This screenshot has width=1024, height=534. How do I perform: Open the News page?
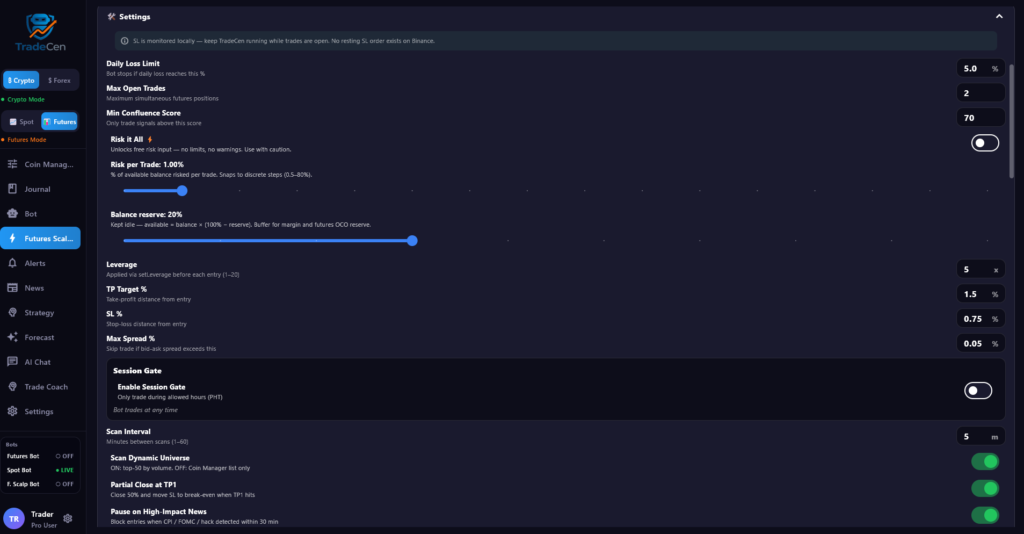(40, 288)
